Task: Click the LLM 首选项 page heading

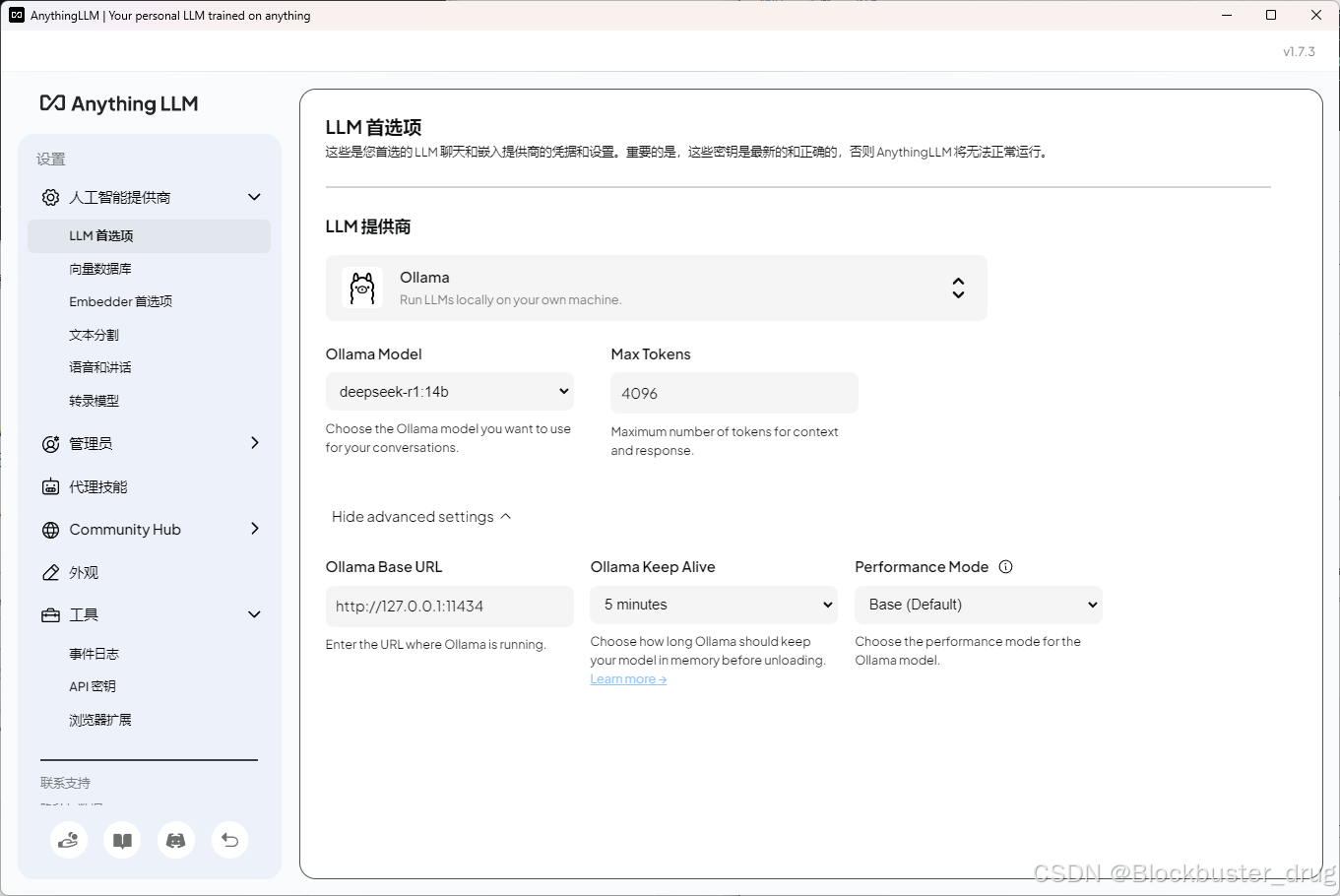Action: point(373,127)
